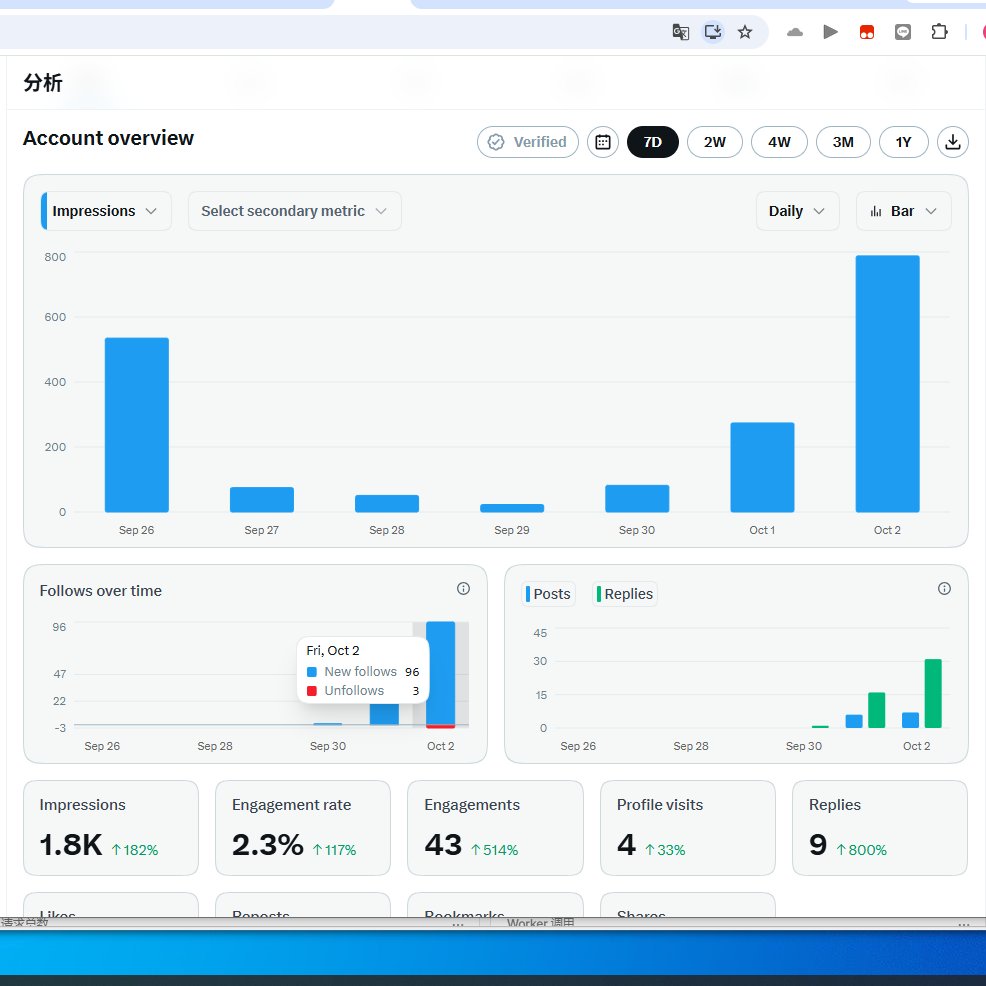Image resolution: width=986 pixels, height=986 pixels.
Task: Open the Daily interval dropdown
Action: 797,211
